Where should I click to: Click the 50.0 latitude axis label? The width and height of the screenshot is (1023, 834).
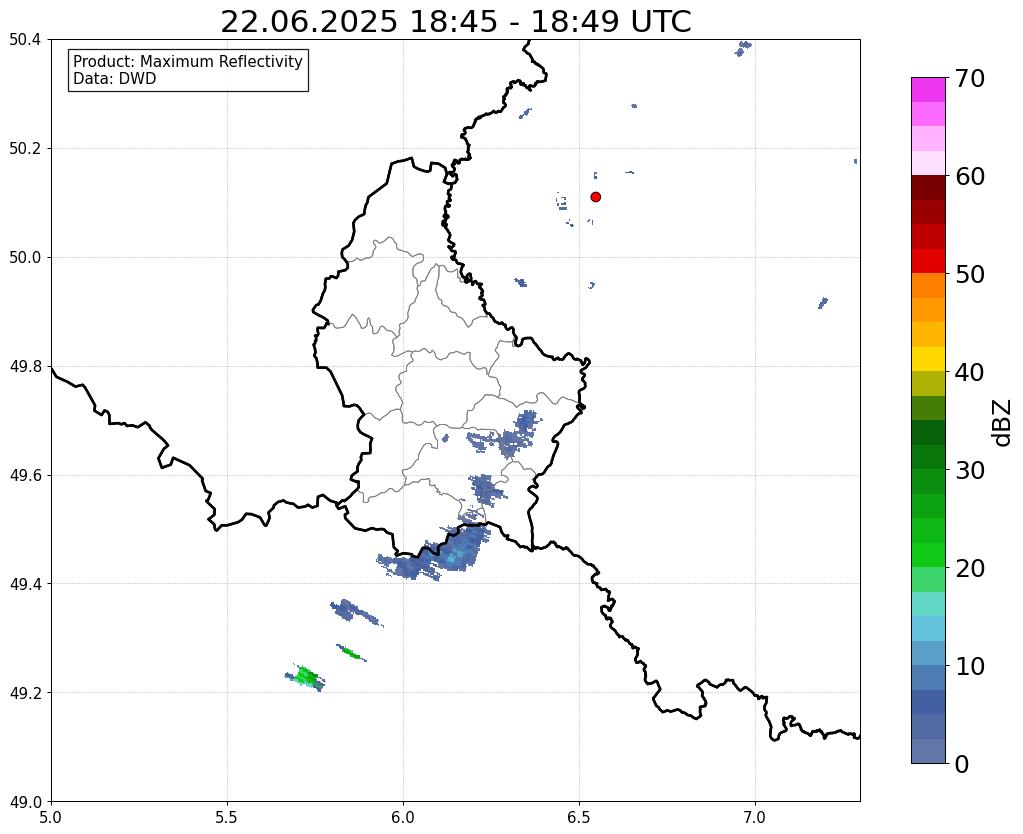[x=25, y=258]
